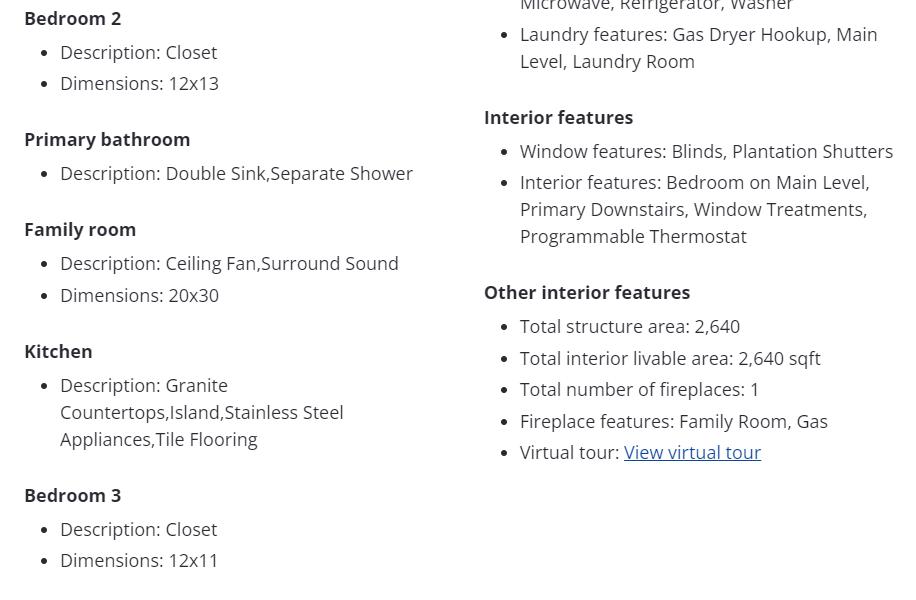
Task: Click the Granite Countertops kitchen description
Action: coord(201,413)
